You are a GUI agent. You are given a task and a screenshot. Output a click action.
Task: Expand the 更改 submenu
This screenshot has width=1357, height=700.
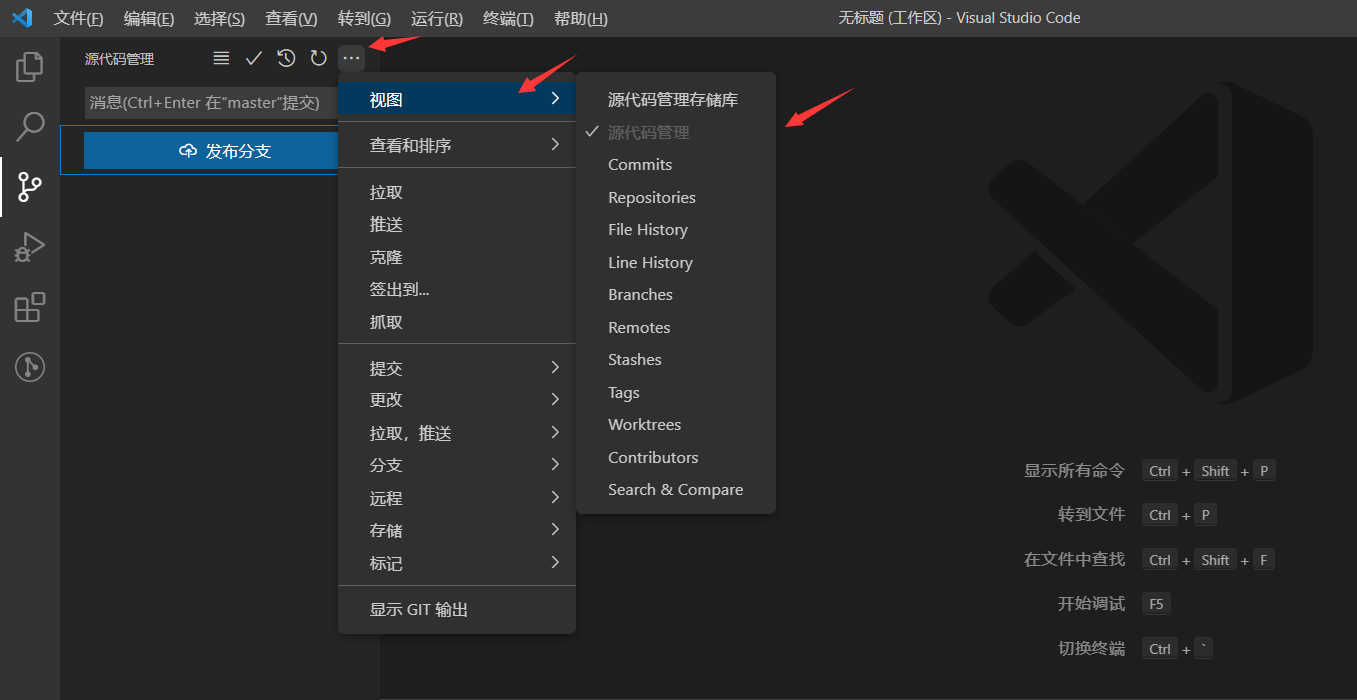[457, 399]
